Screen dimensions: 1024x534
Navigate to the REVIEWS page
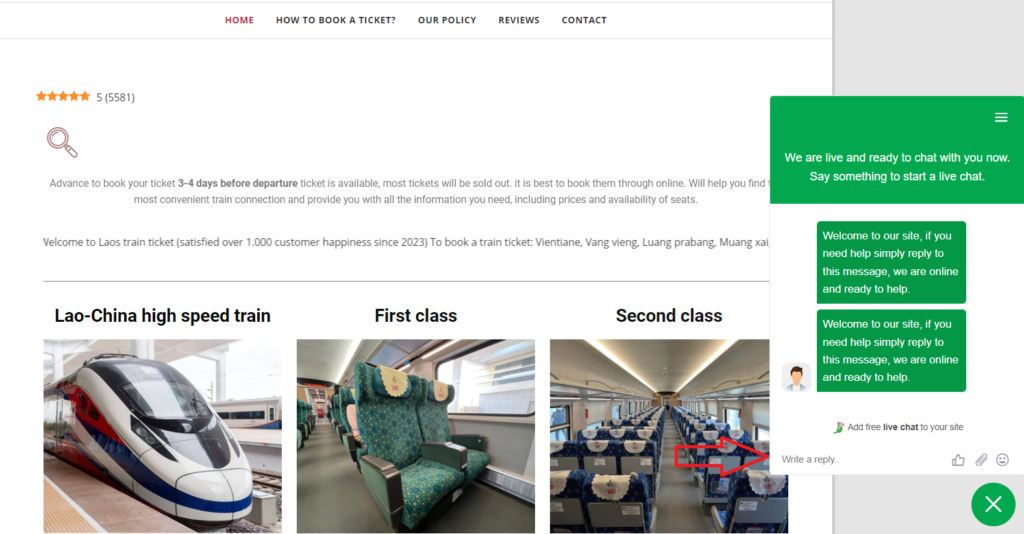click(x=519, y=20)
